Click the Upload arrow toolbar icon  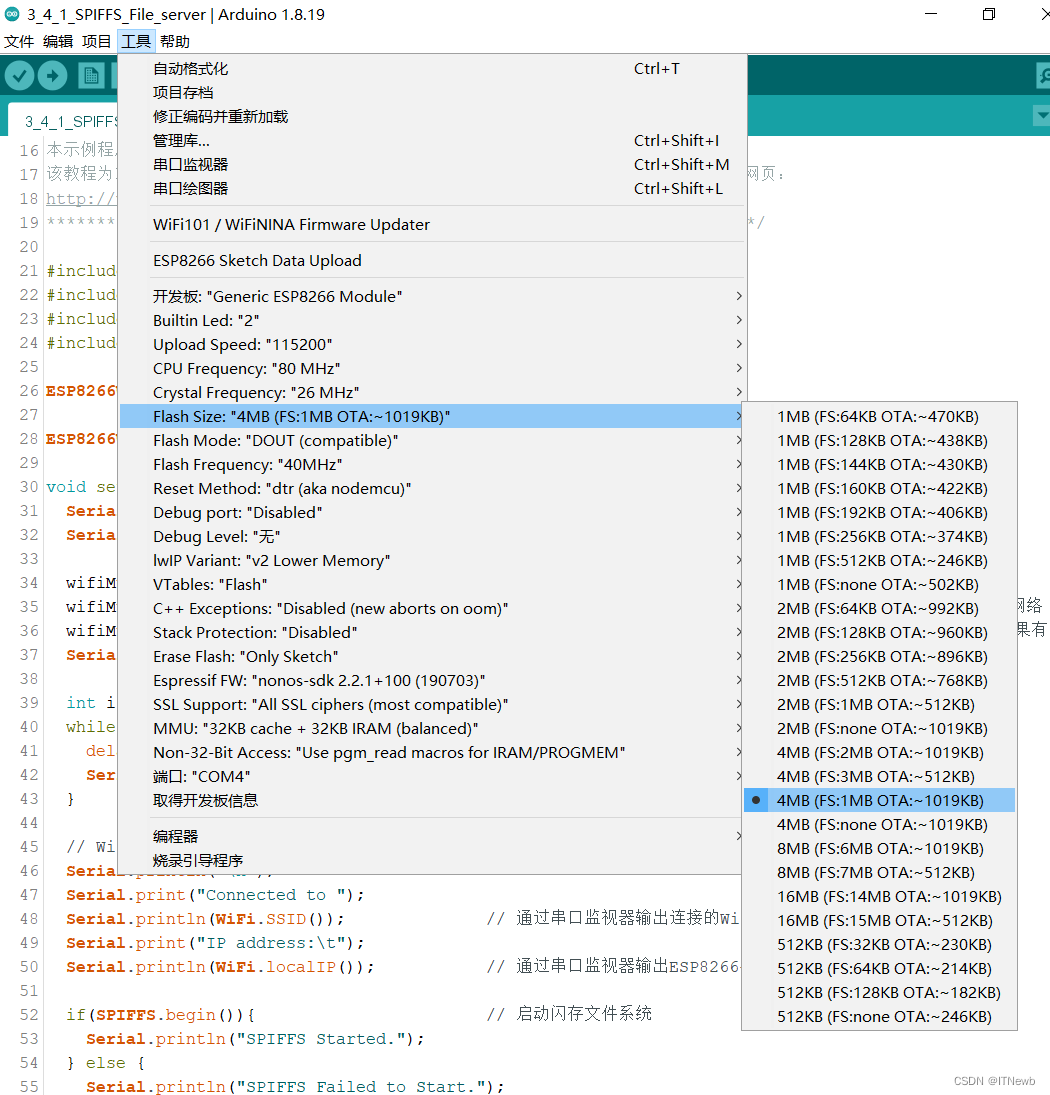(52, 75)
